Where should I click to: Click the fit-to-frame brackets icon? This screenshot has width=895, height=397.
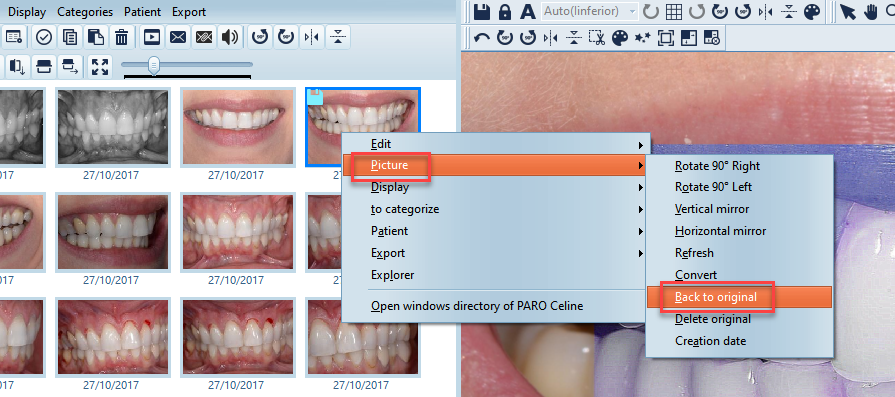click(666, 38)
